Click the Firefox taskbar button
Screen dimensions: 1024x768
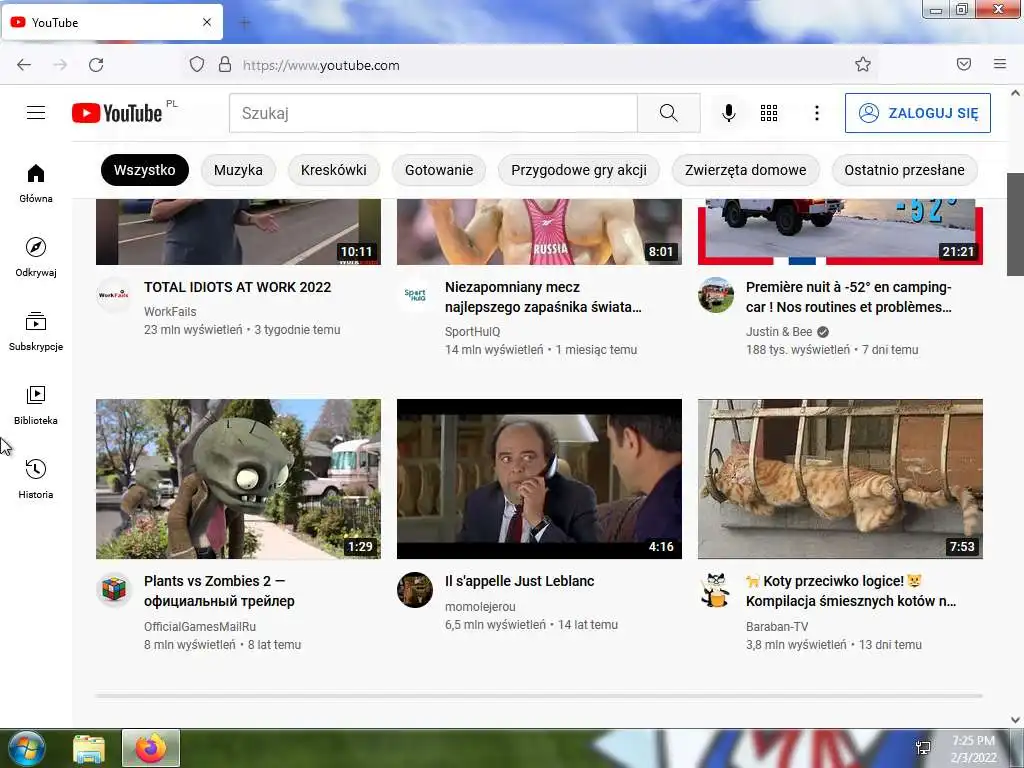click(151, 748)
